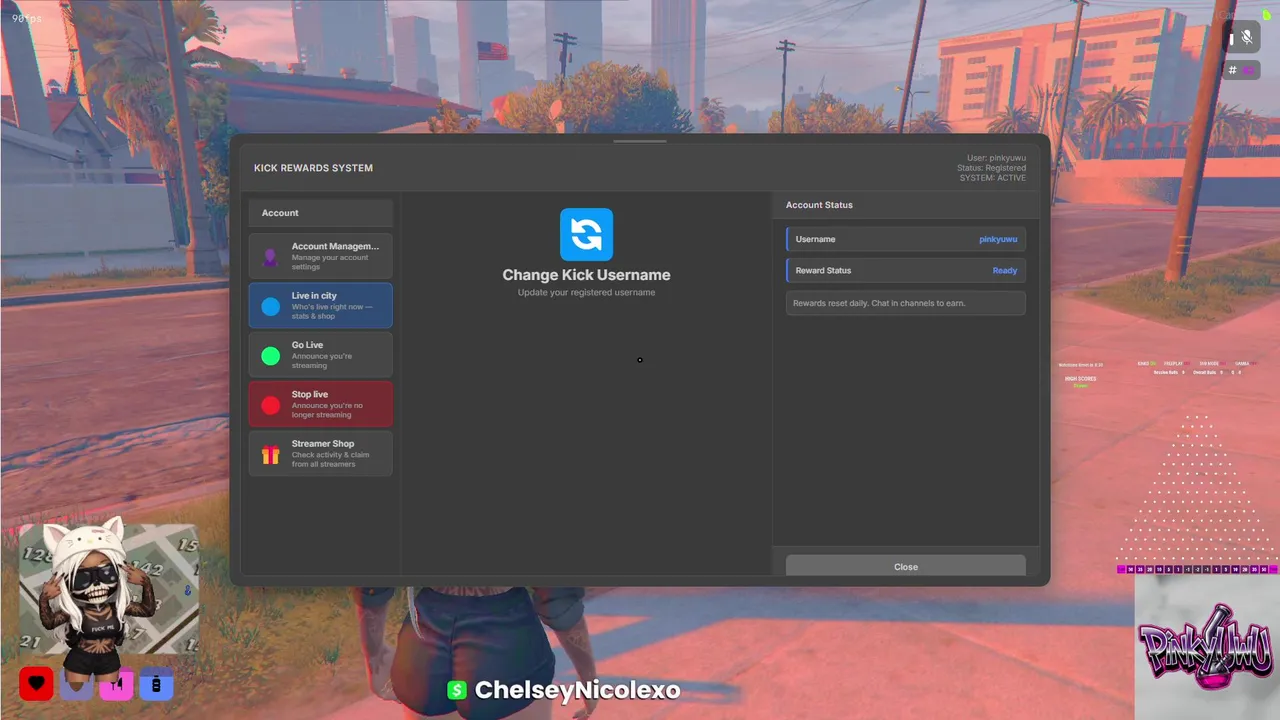The width and height of the screenshot is (1280, 720).
Task: Click the purple Account Management person icon
Action: 270,257
